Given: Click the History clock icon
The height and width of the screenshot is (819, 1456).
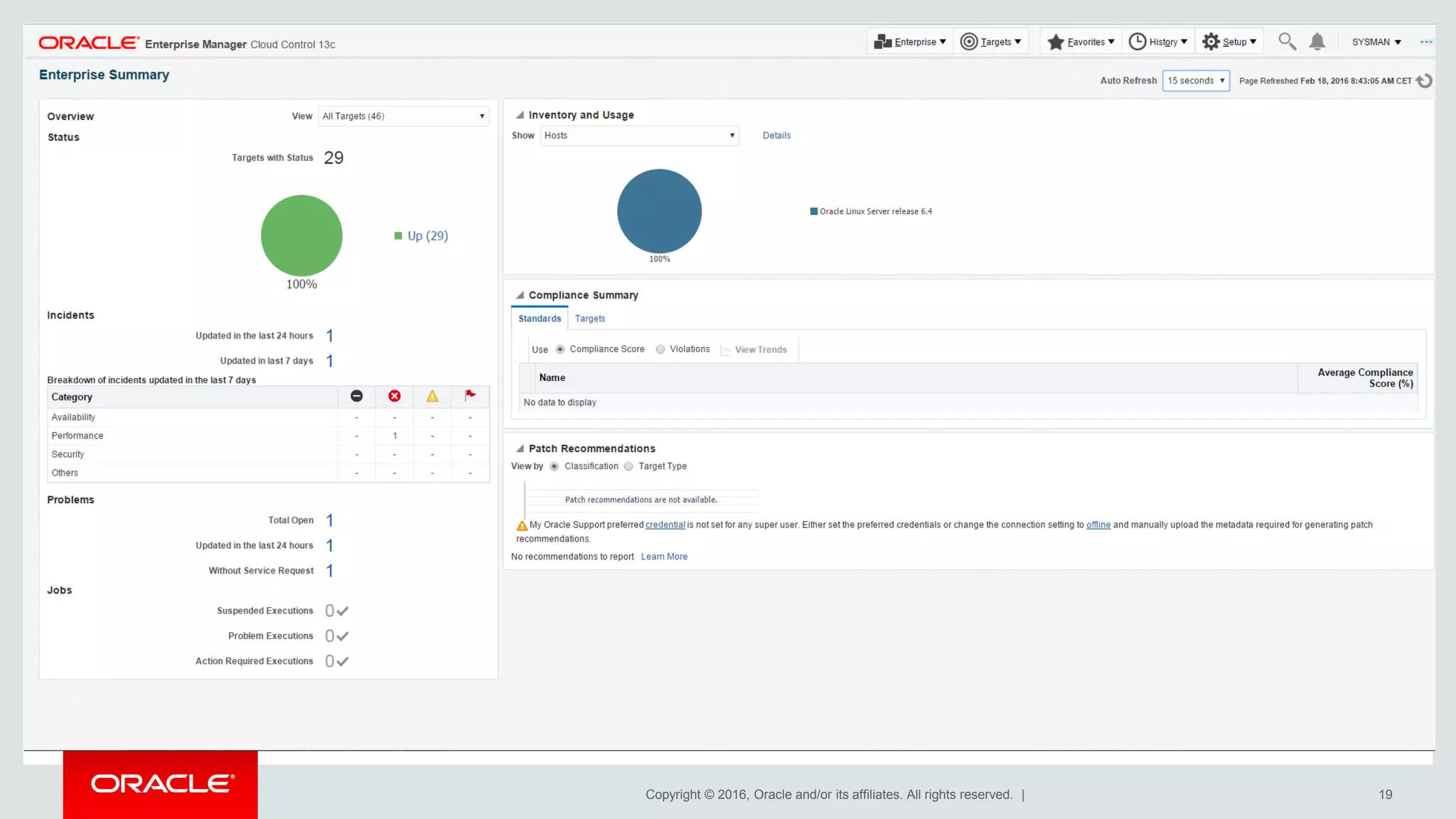Looking at the screenshot, I should [x=1137, y=42].
